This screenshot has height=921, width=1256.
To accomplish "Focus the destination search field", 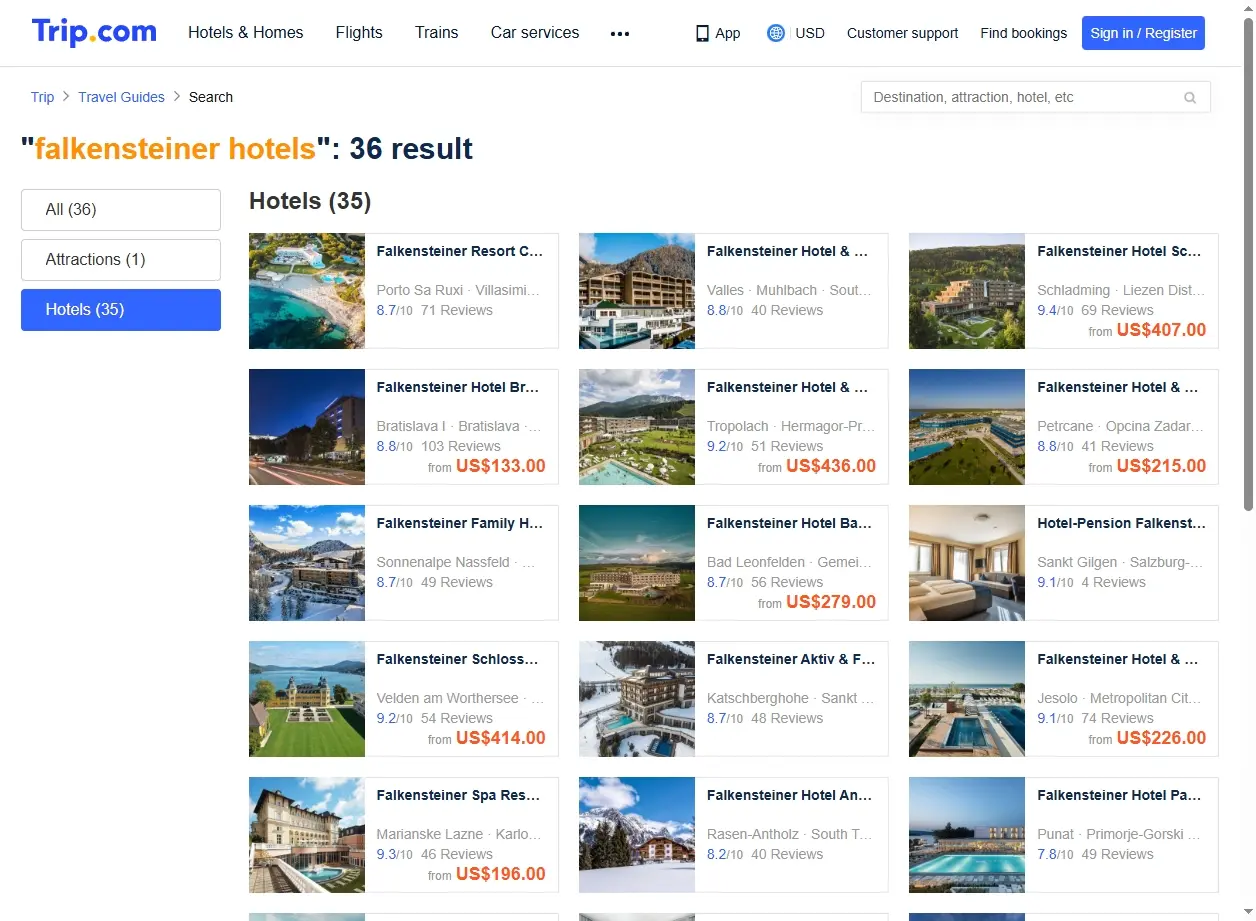I will click(x=1035, y=97).
